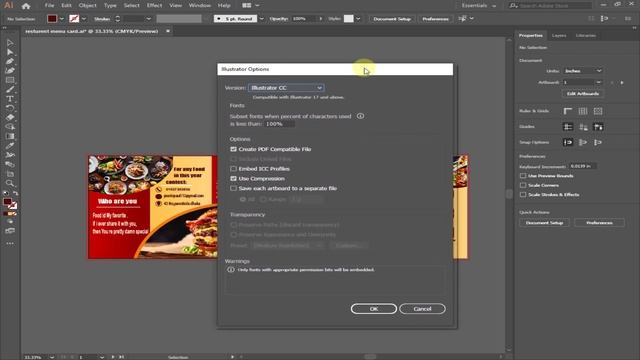Click the Change Screen Mode icon
This screenshot has height=360, width=640.
coord(10,231)
